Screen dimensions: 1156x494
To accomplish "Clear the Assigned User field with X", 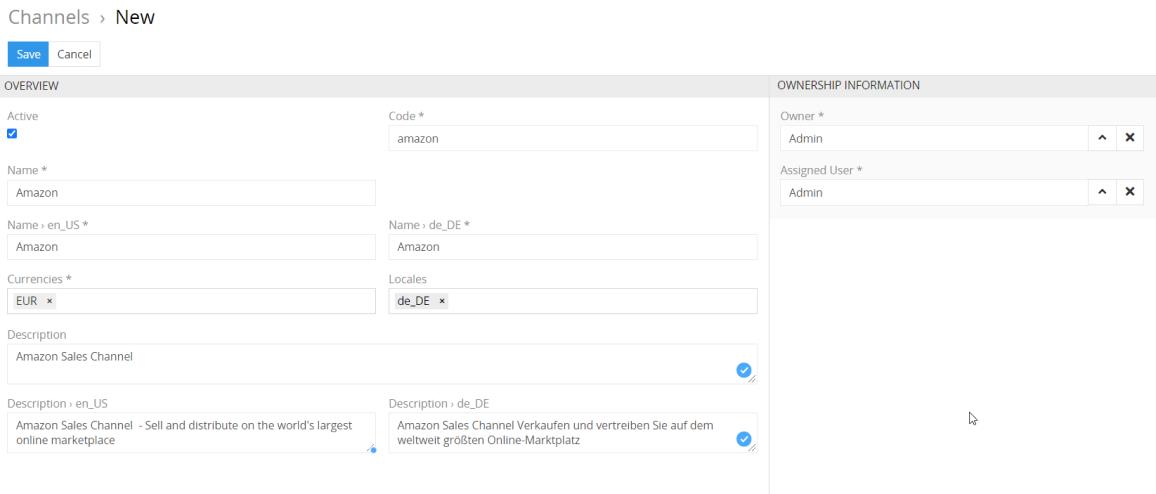I will pos(1129,192).
